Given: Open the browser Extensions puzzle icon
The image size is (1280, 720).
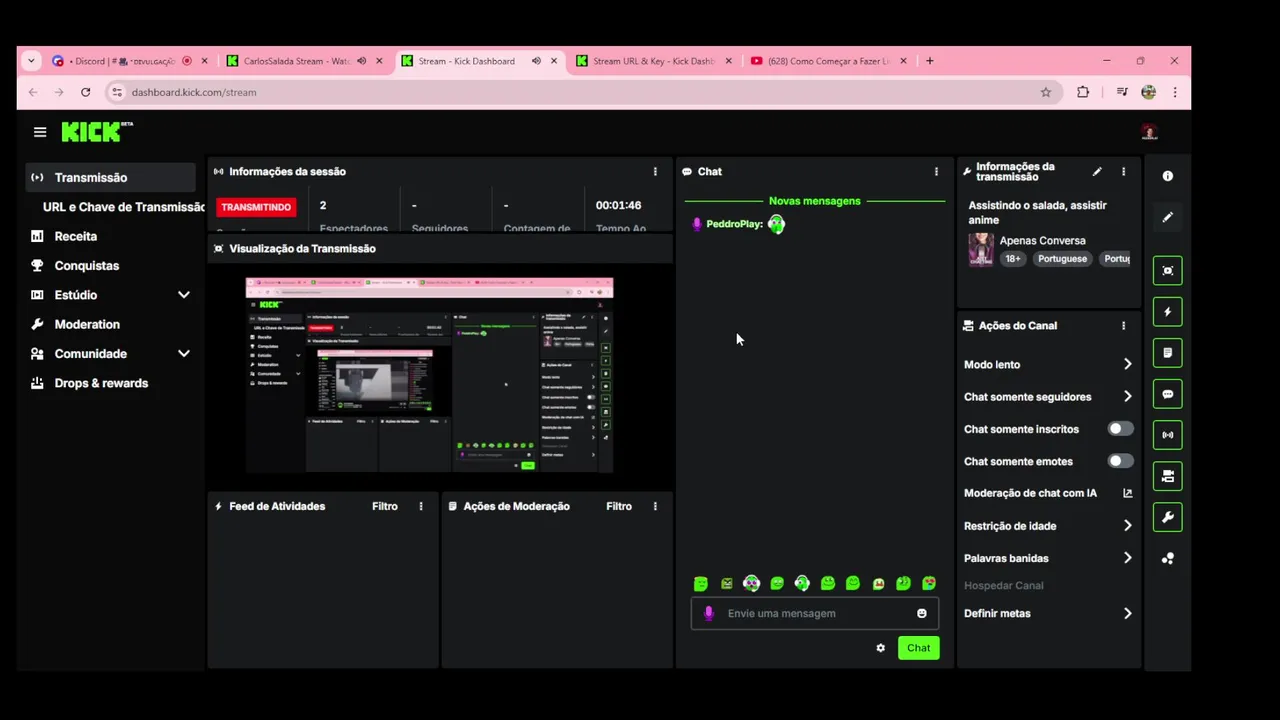Looking at the screenshot, I should pyautogui.click(x=1083, y=92).
